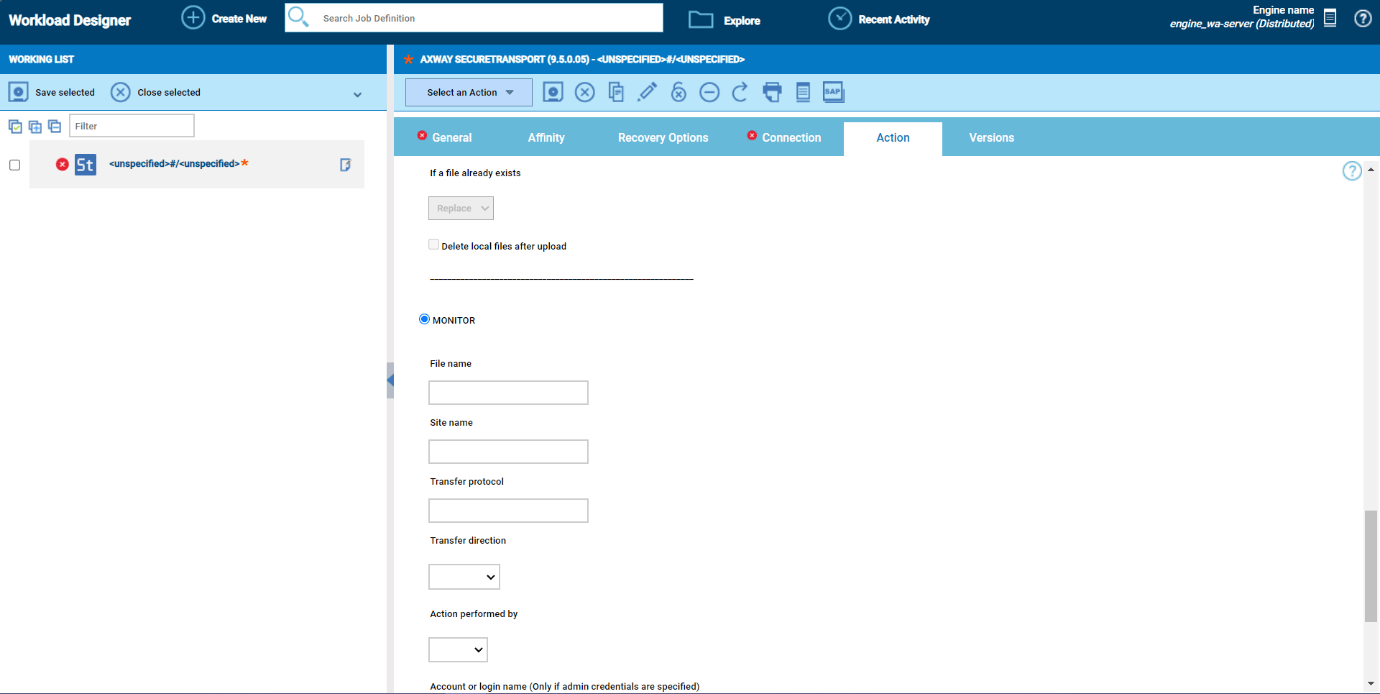
Task: Click the Create New button
Action: (224, 17)
